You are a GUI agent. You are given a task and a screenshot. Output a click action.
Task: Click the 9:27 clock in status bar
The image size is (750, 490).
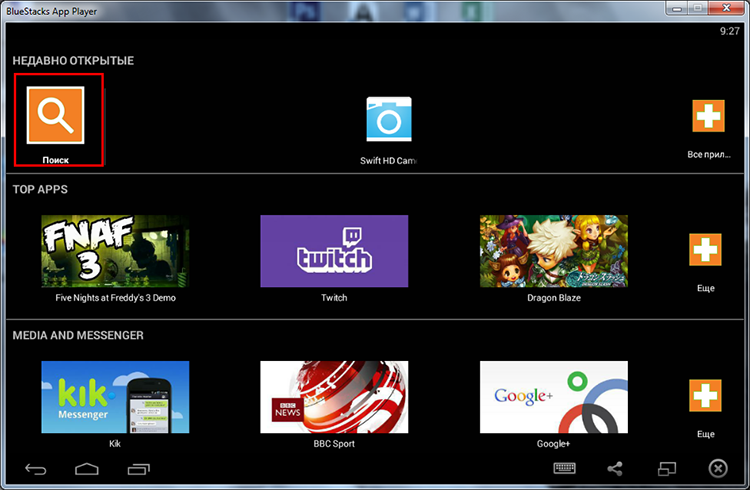tap(729, 31)
